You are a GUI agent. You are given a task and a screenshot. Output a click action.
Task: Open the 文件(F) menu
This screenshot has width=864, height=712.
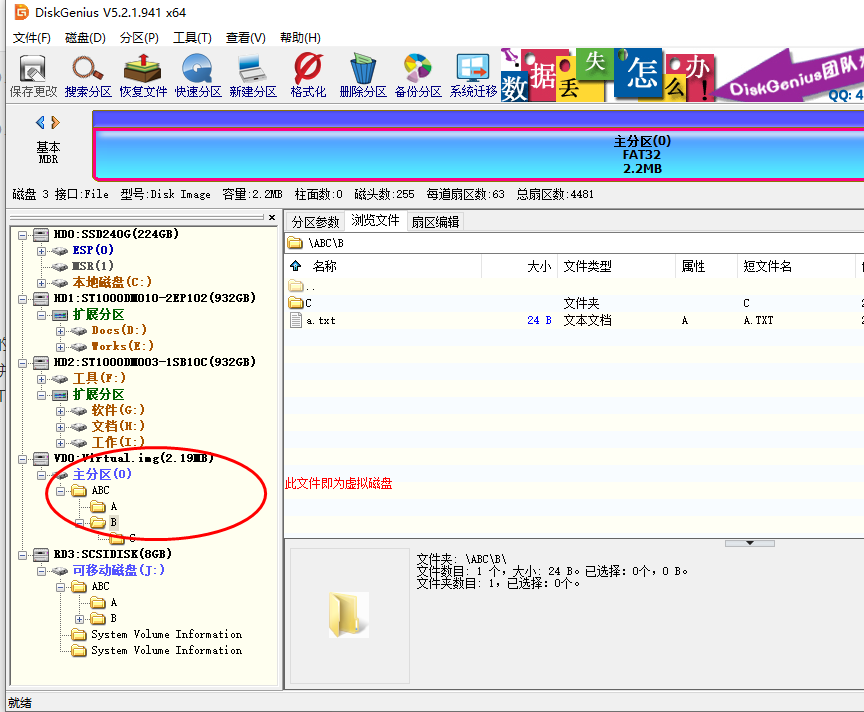[32, 37]
